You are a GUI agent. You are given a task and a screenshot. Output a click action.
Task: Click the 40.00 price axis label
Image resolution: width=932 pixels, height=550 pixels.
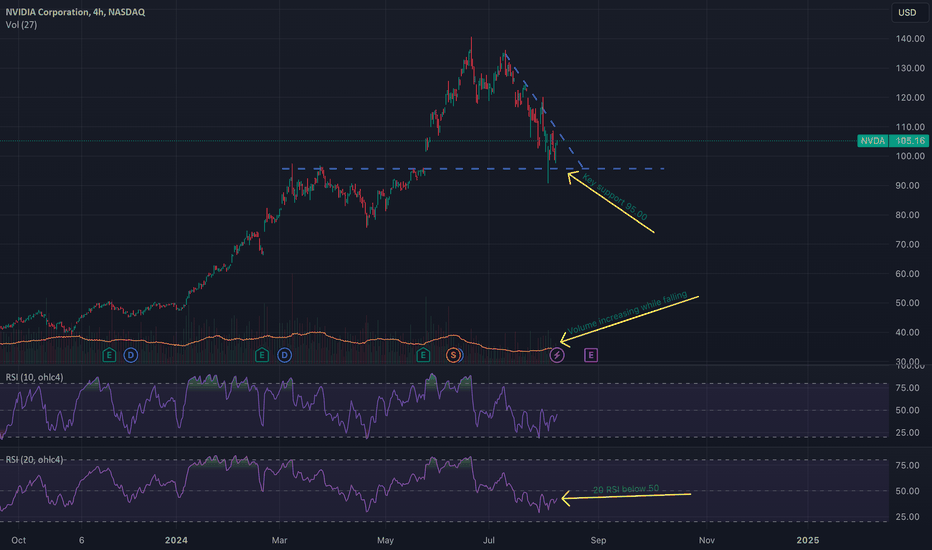tap(908, 332)
